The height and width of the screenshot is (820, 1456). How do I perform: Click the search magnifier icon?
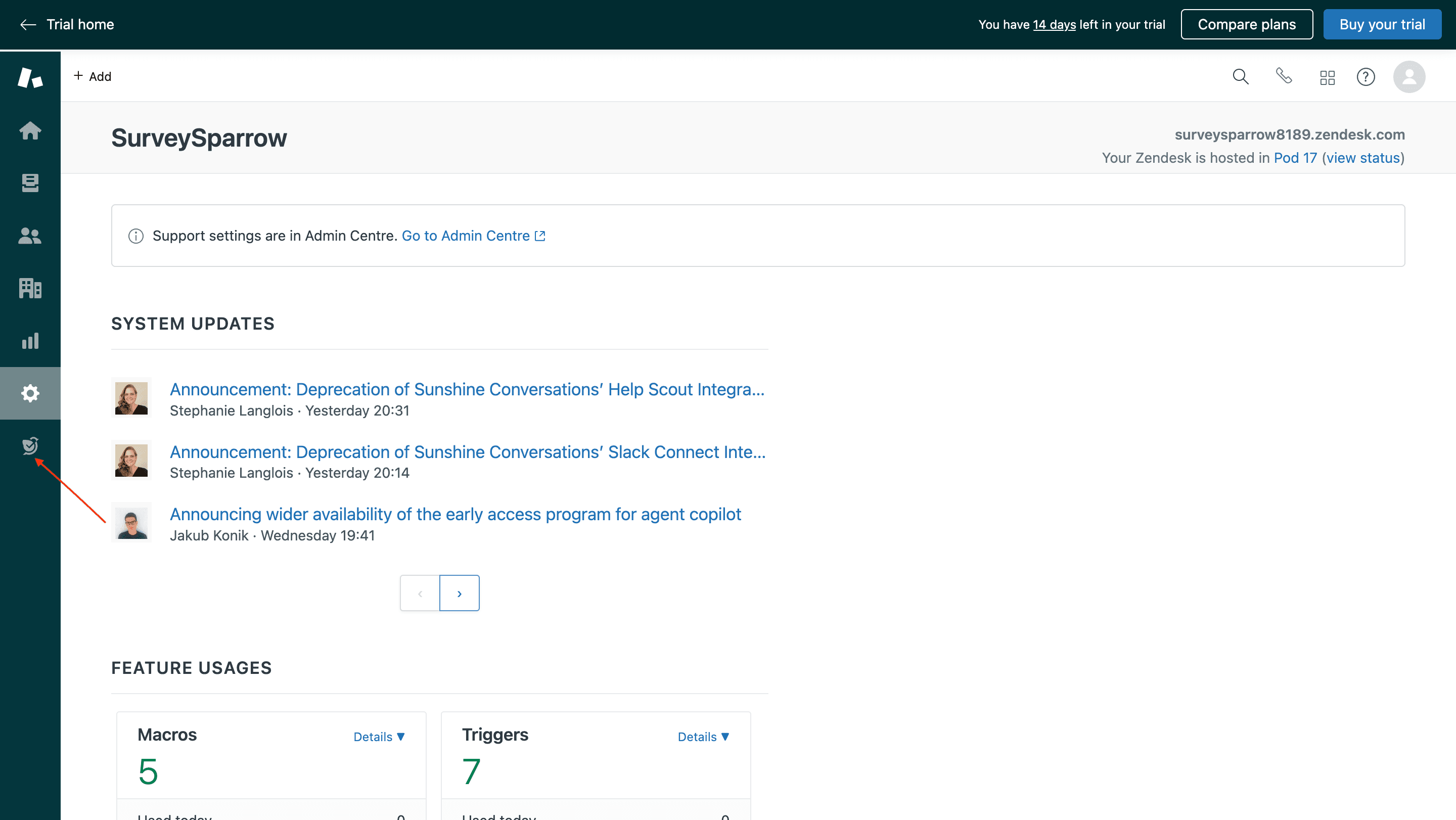(1240, 76)
